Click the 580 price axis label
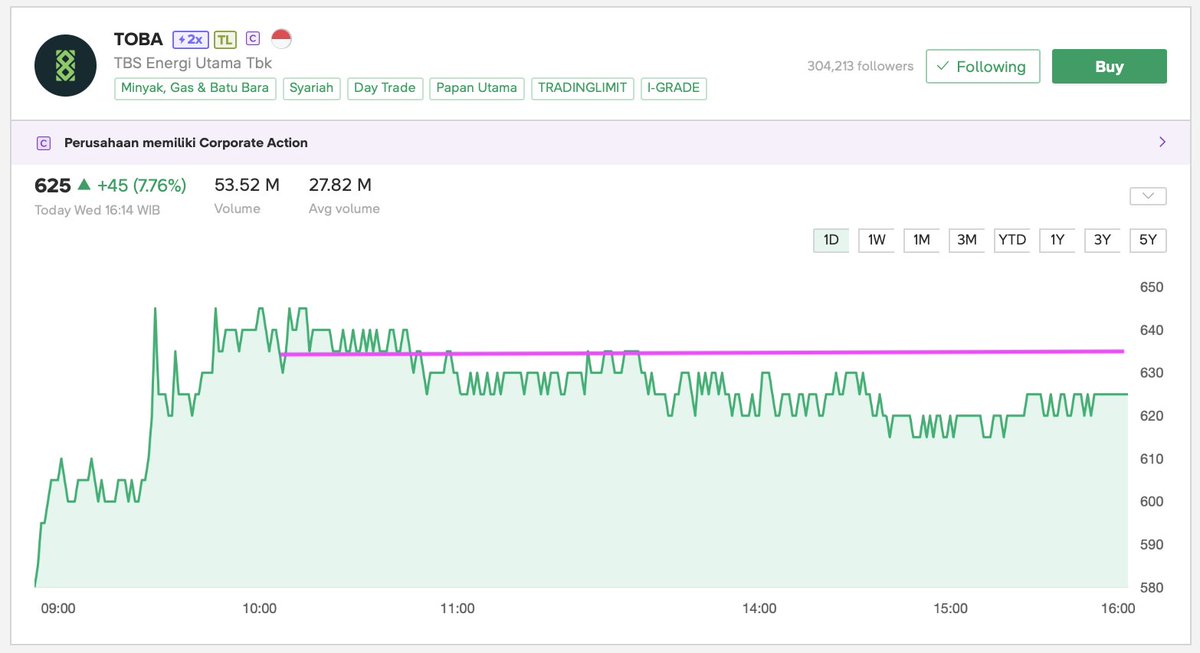The image size is (1200, 653). point(1152,588)
